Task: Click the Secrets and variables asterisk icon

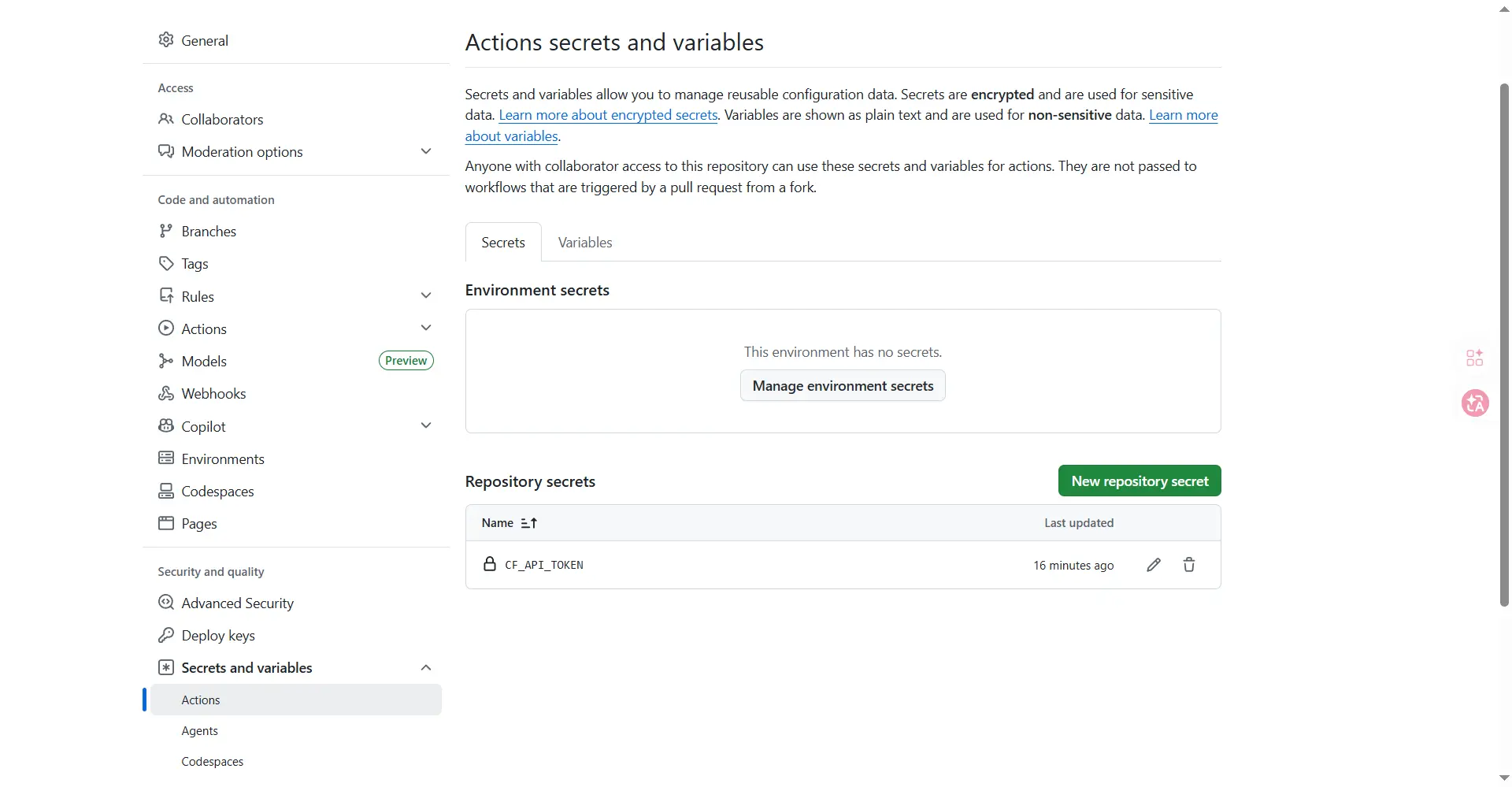Action: (x=165, y=667)
